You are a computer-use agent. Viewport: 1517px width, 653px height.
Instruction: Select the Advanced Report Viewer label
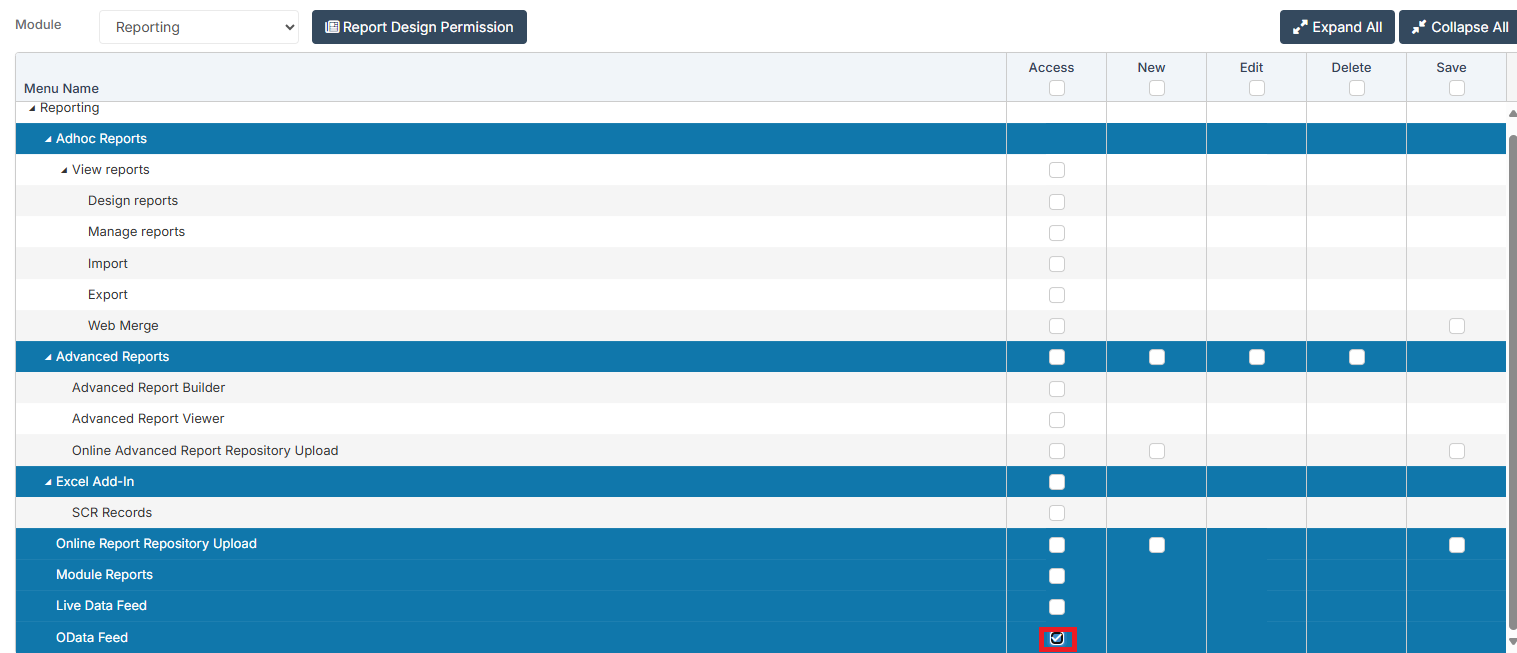coord(148,419)
